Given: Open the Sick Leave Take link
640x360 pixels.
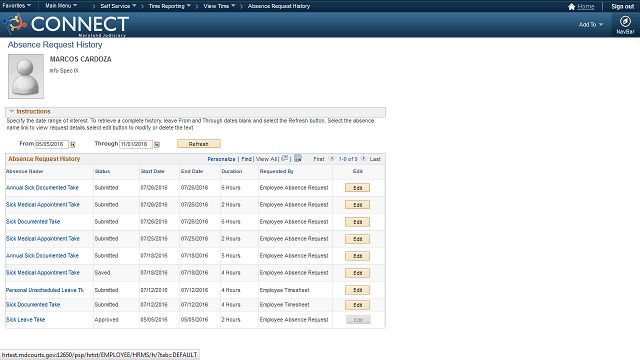Looking at the screenshot, I should tap(25, 320).
